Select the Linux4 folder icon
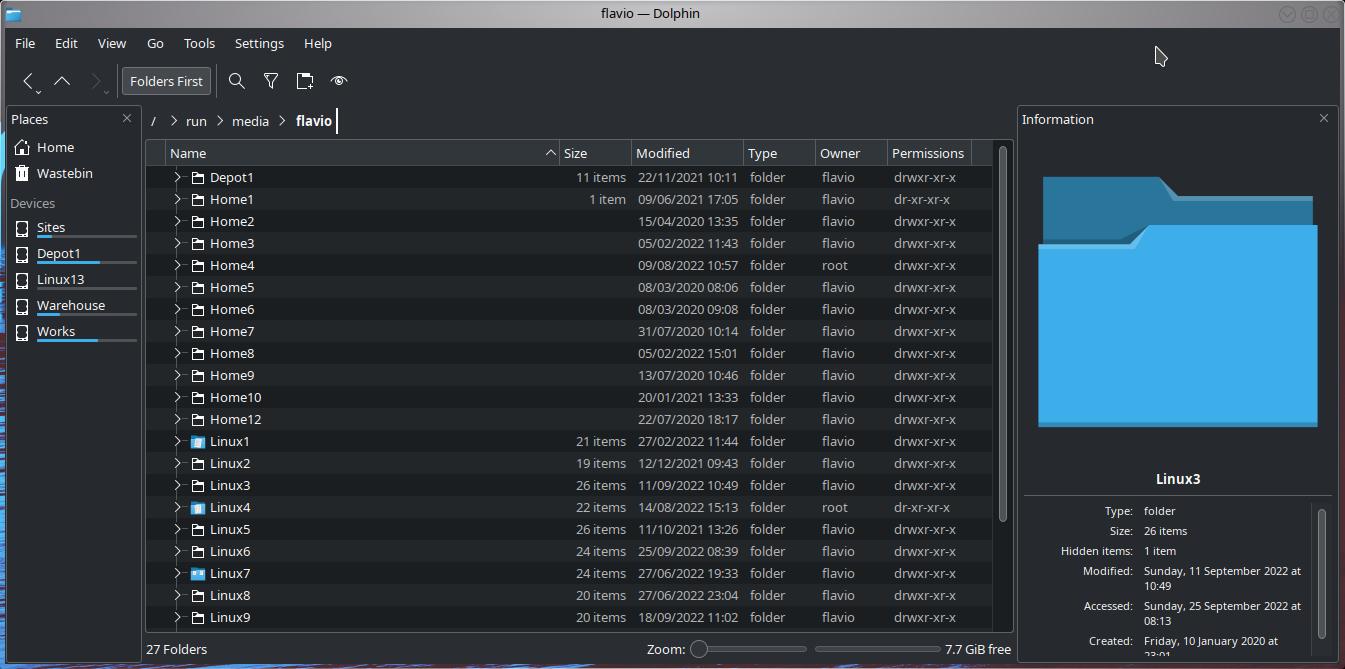Image resolution: width=1345 pixels, height=669 pixels. click(198, 508)
